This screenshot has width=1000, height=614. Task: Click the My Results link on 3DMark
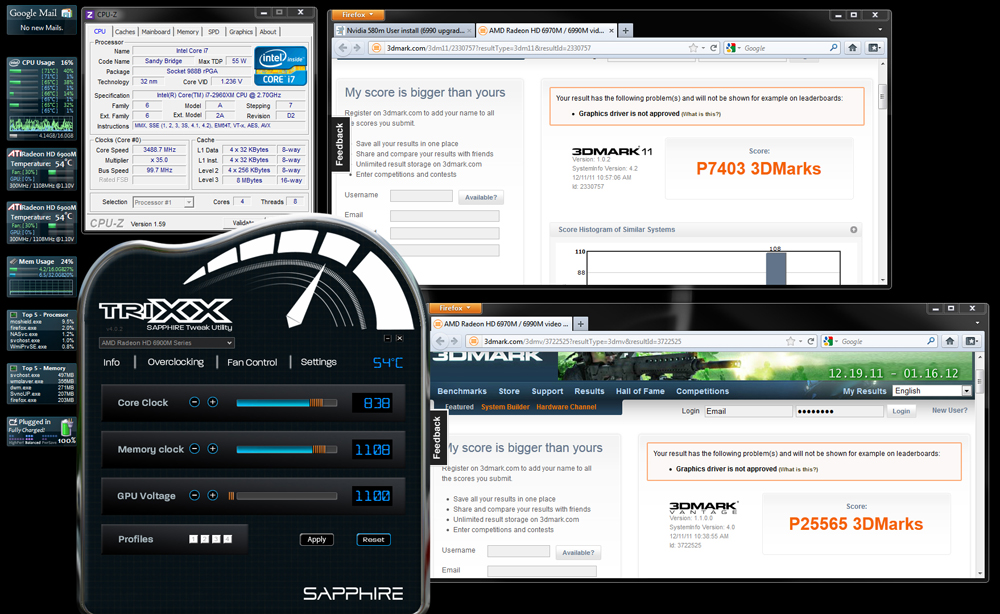864,391
